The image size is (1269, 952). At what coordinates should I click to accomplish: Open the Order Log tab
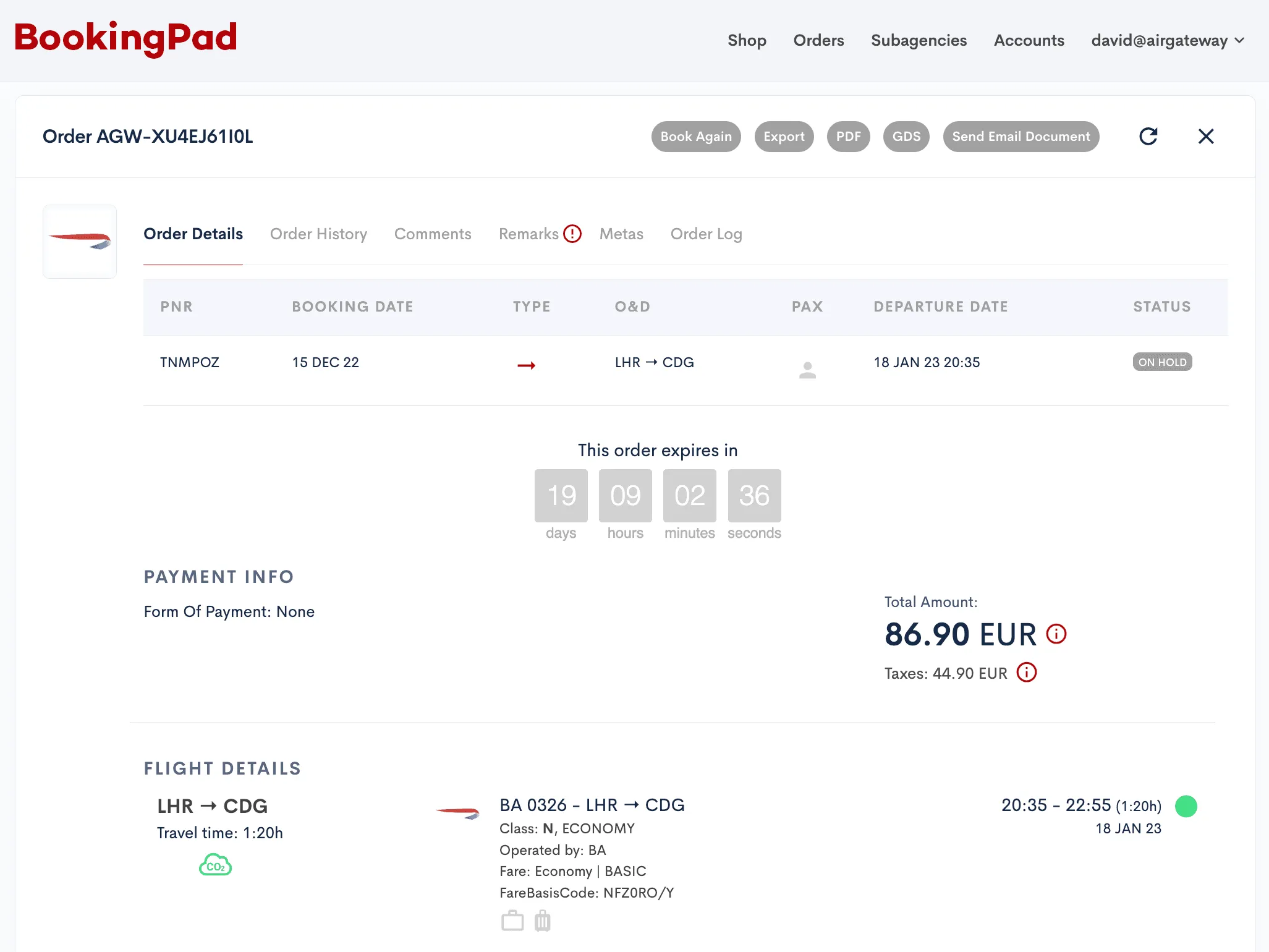pyautogui.click(x=706, y=234)
